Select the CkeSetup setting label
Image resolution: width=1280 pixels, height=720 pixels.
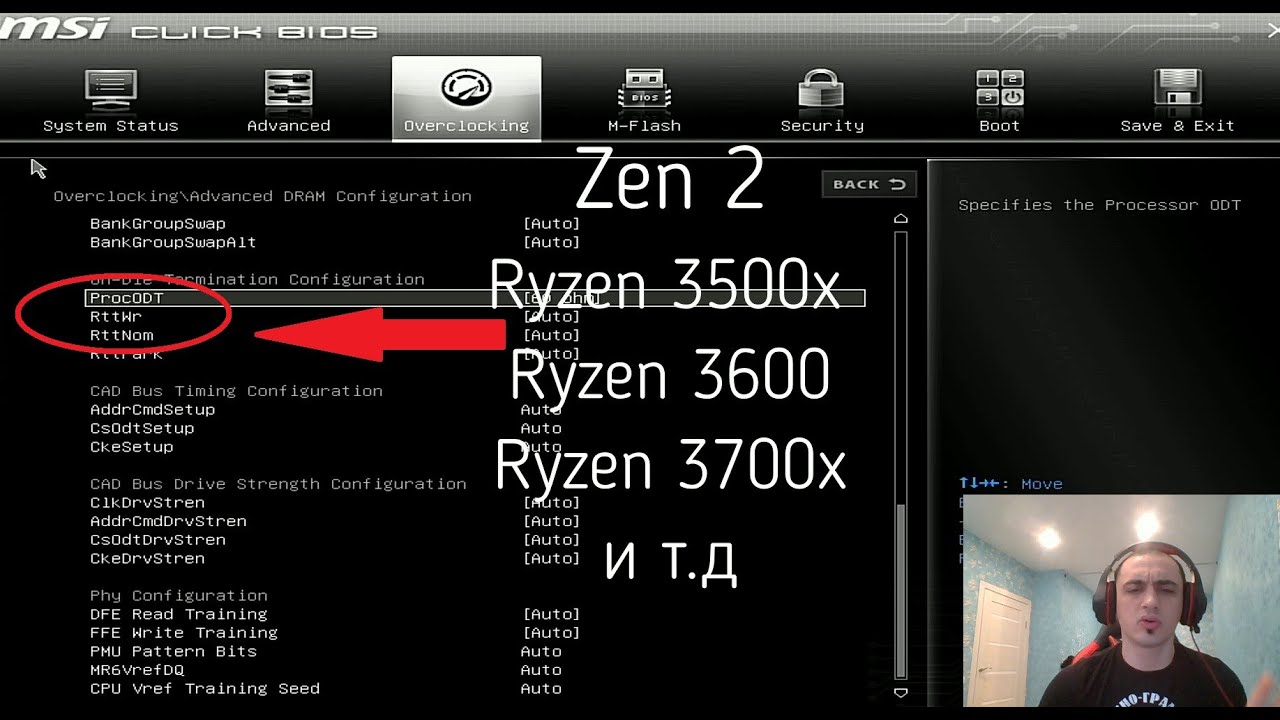point(132,447)
